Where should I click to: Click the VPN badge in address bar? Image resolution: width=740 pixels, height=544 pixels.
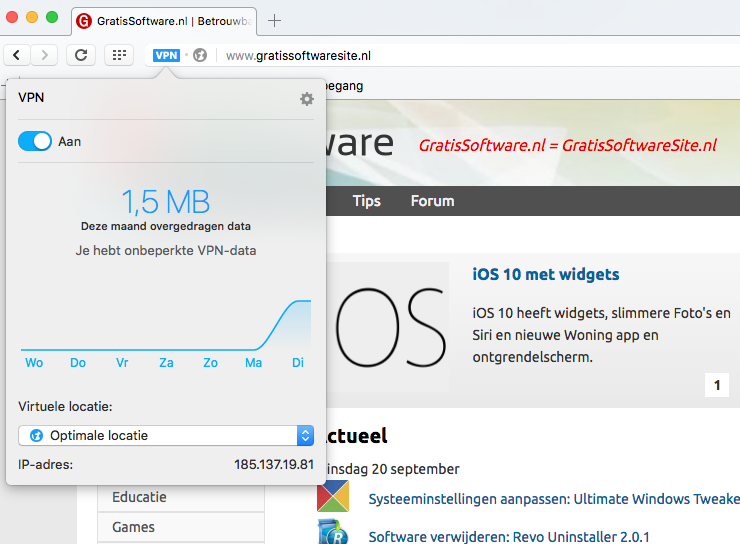(x=166, y=55)
